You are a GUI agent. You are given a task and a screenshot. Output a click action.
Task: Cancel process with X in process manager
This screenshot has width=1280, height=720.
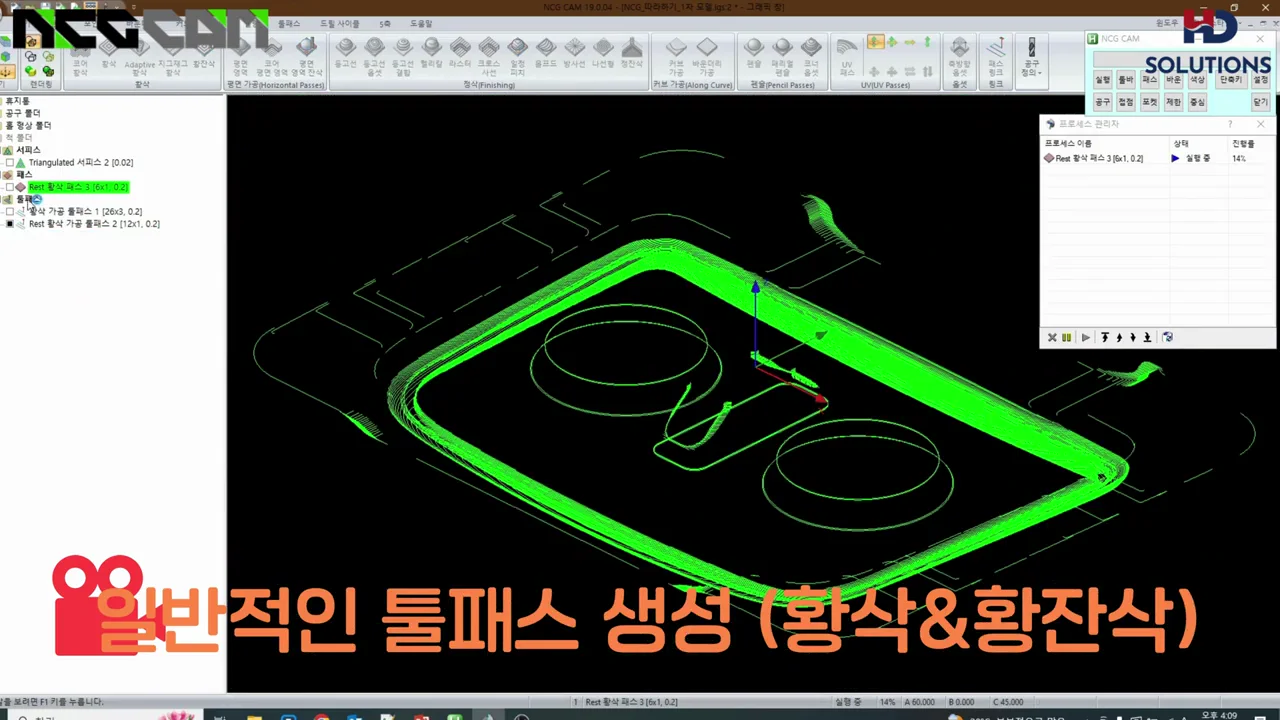(x=1052, y=337)
